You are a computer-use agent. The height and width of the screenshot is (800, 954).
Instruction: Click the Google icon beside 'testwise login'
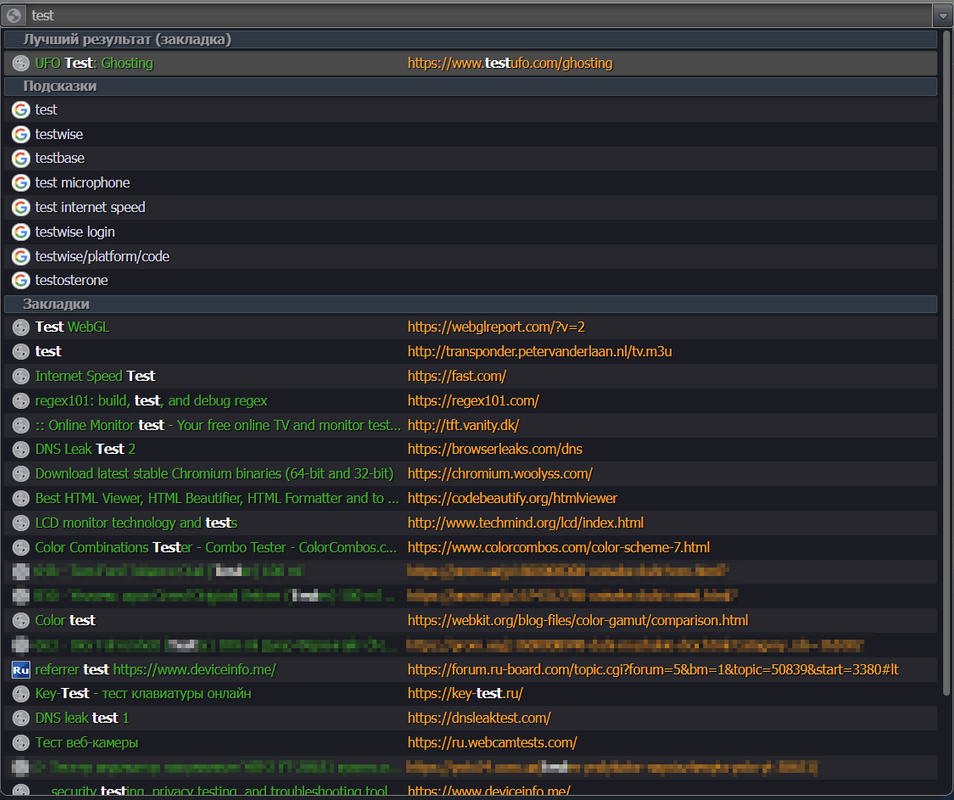pyautogui.click(x=21, y=232)
